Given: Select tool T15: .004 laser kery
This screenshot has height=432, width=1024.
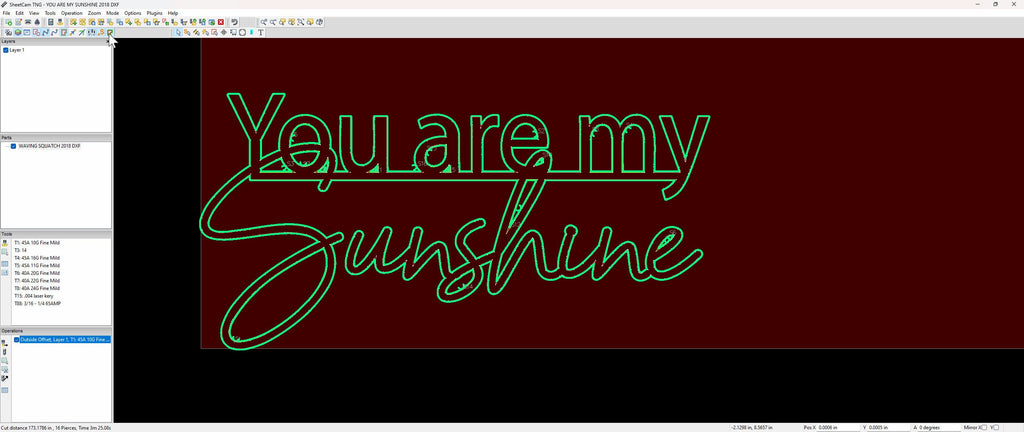Looking at the screenshot, I should [x=33, y=296].
